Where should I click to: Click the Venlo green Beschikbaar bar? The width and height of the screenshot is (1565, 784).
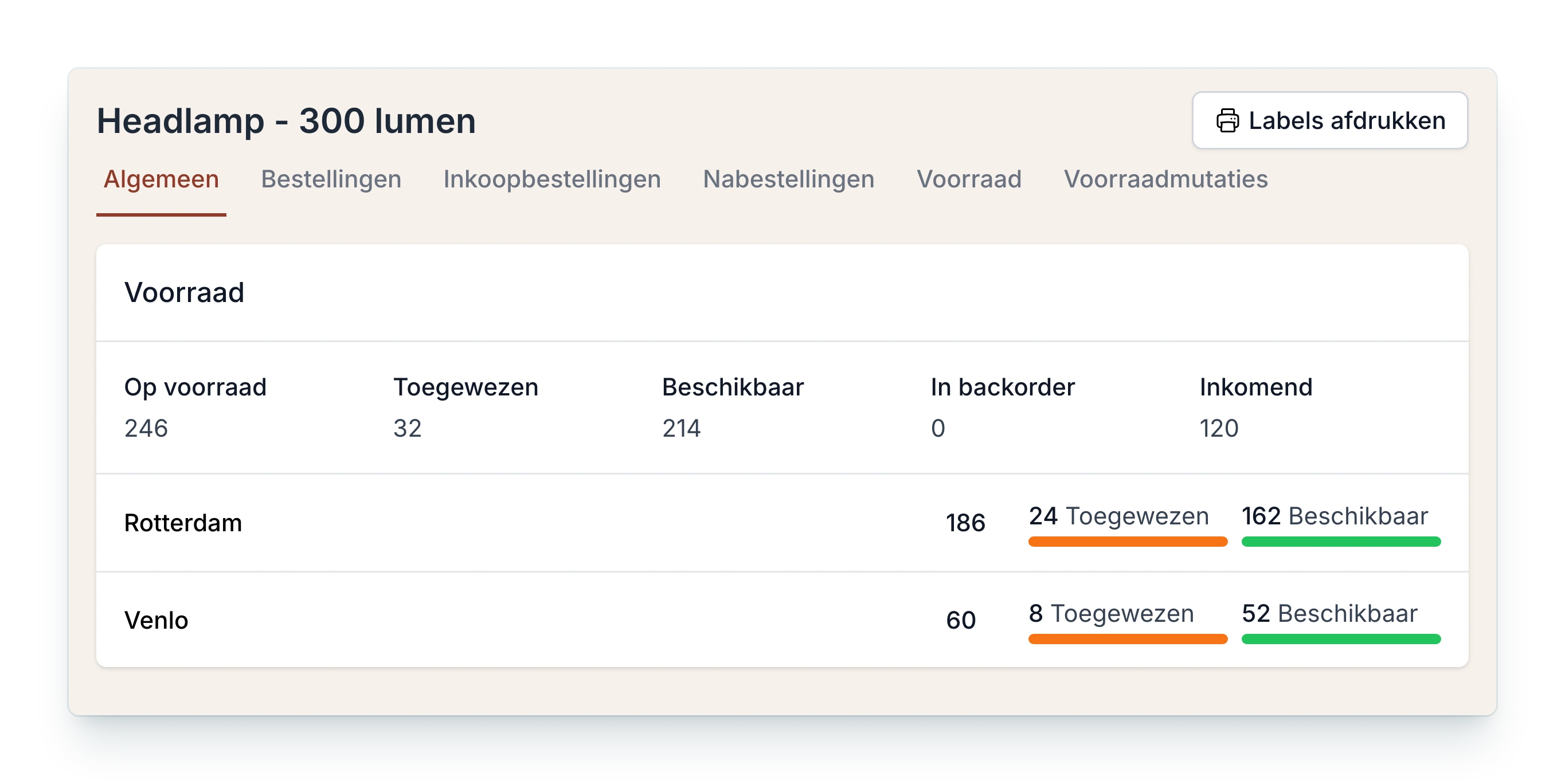(1341, 638)
